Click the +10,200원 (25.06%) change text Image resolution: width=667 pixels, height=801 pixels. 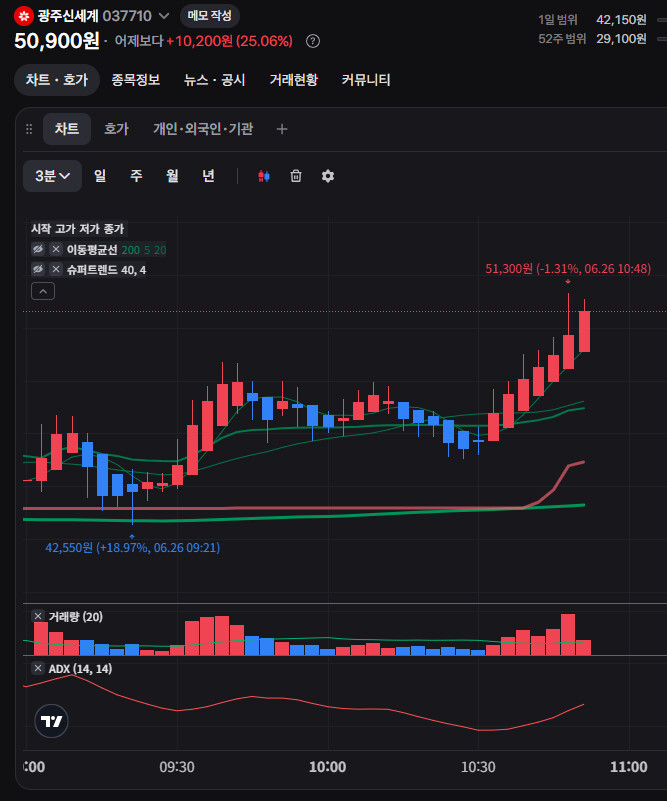point(229,41)
